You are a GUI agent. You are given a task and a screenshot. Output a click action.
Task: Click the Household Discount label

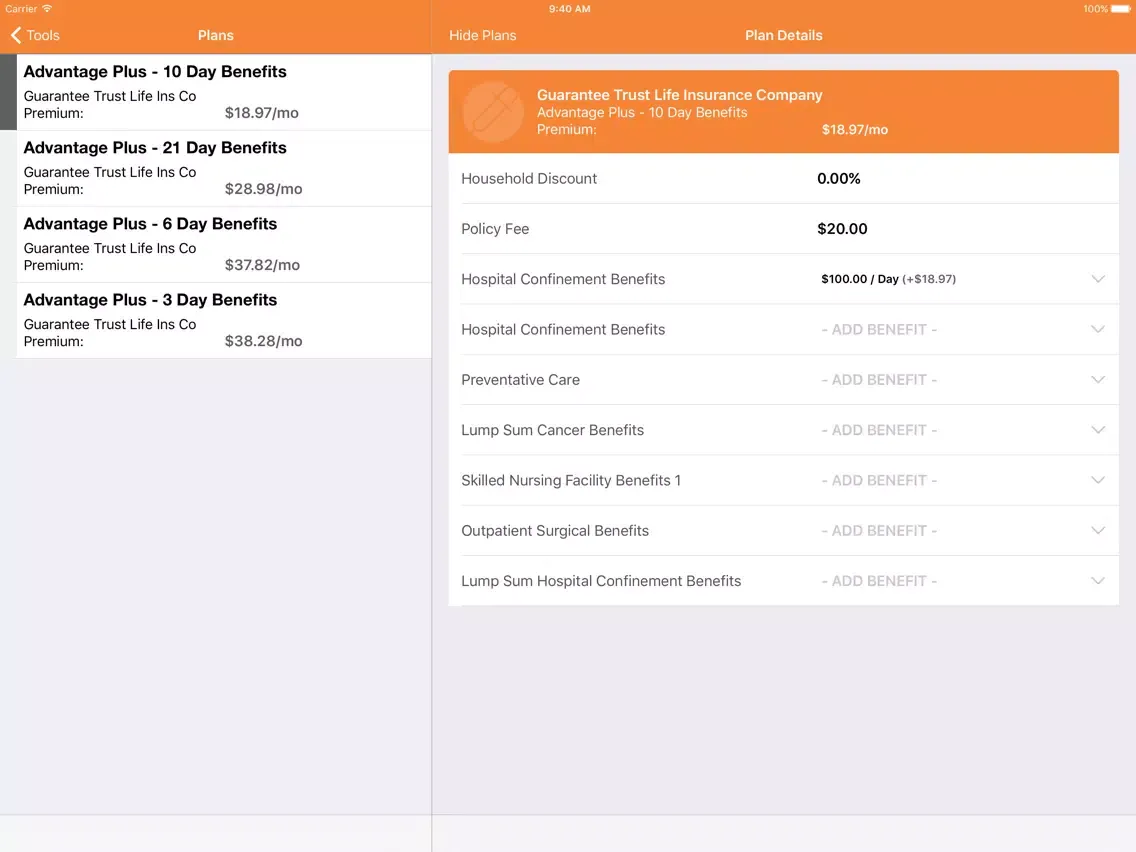click(x=529, y=178)
